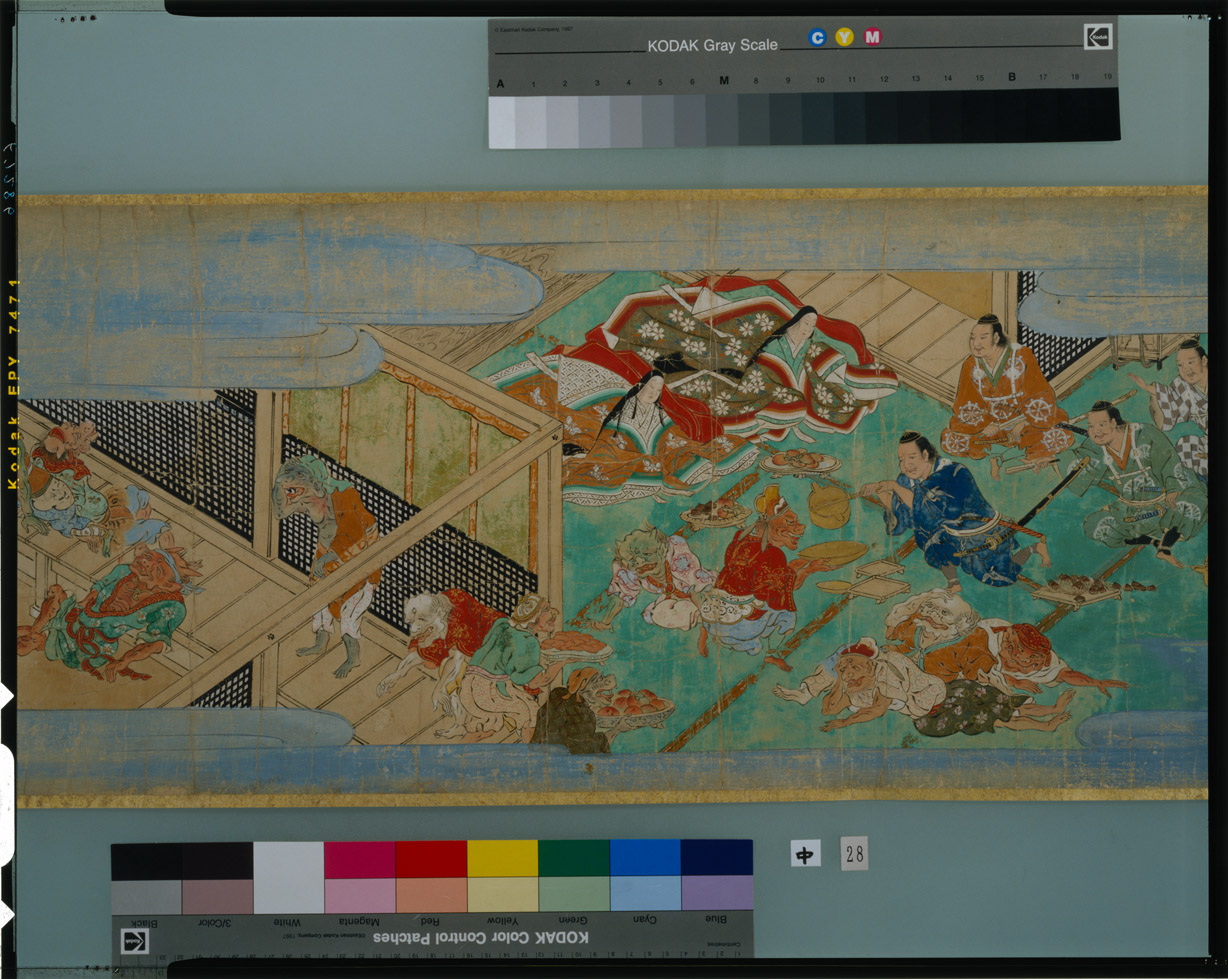
Task: Select the light blue tint patch
Action: click(645, 894)
